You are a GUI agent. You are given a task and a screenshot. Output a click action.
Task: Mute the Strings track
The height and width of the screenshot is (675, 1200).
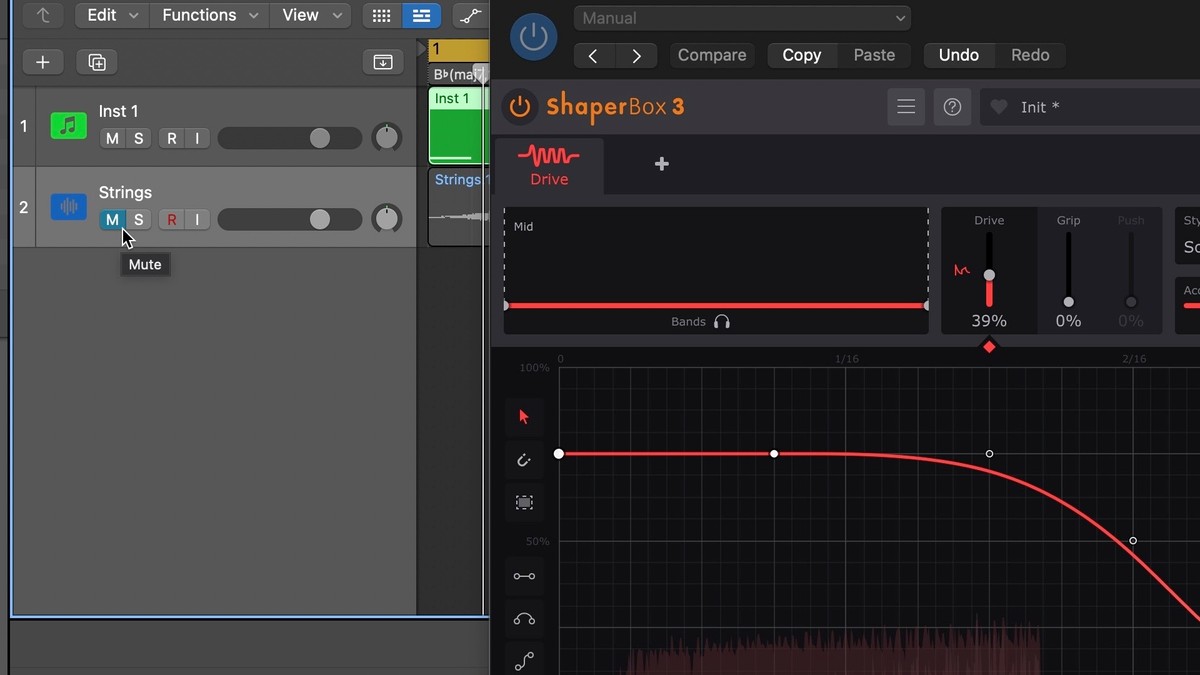click(x=112, y=220)
